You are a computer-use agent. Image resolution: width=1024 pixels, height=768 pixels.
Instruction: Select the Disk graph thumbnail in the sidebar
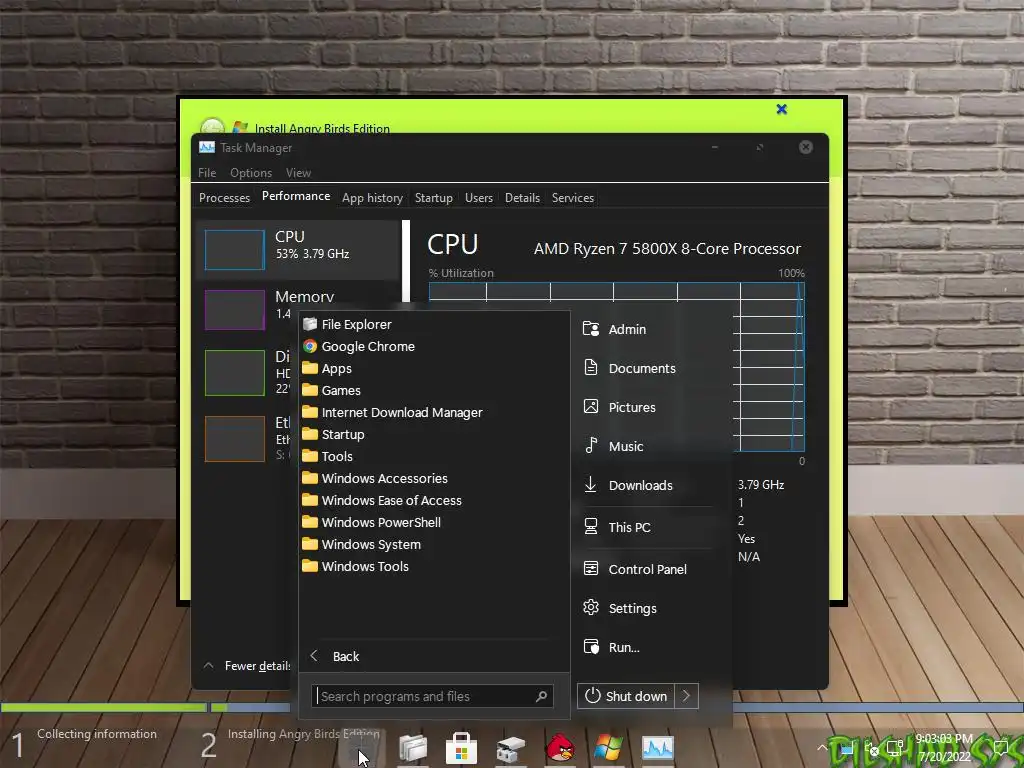tap(234, 373)
